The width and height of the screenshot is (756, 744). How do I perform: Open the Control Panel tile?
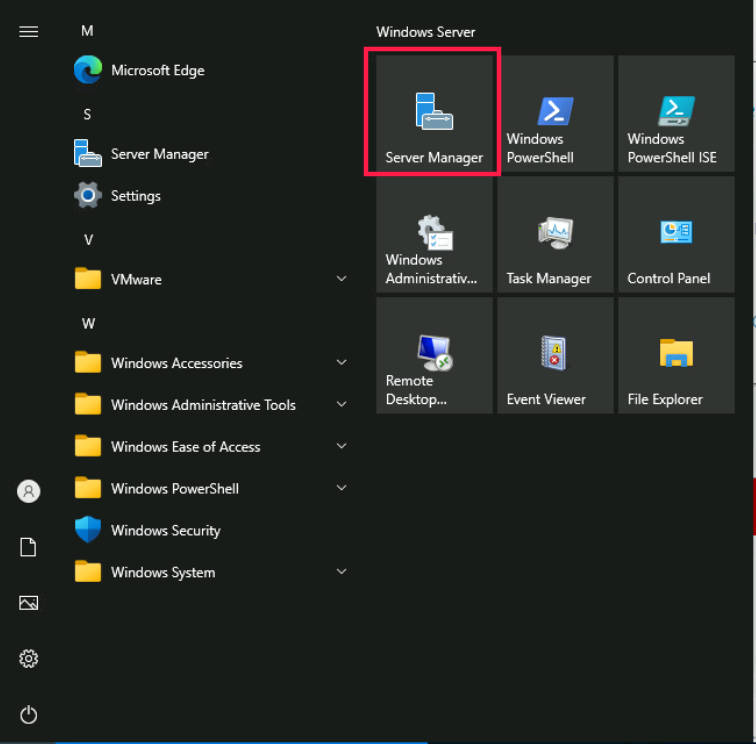[x=676, y=234]
